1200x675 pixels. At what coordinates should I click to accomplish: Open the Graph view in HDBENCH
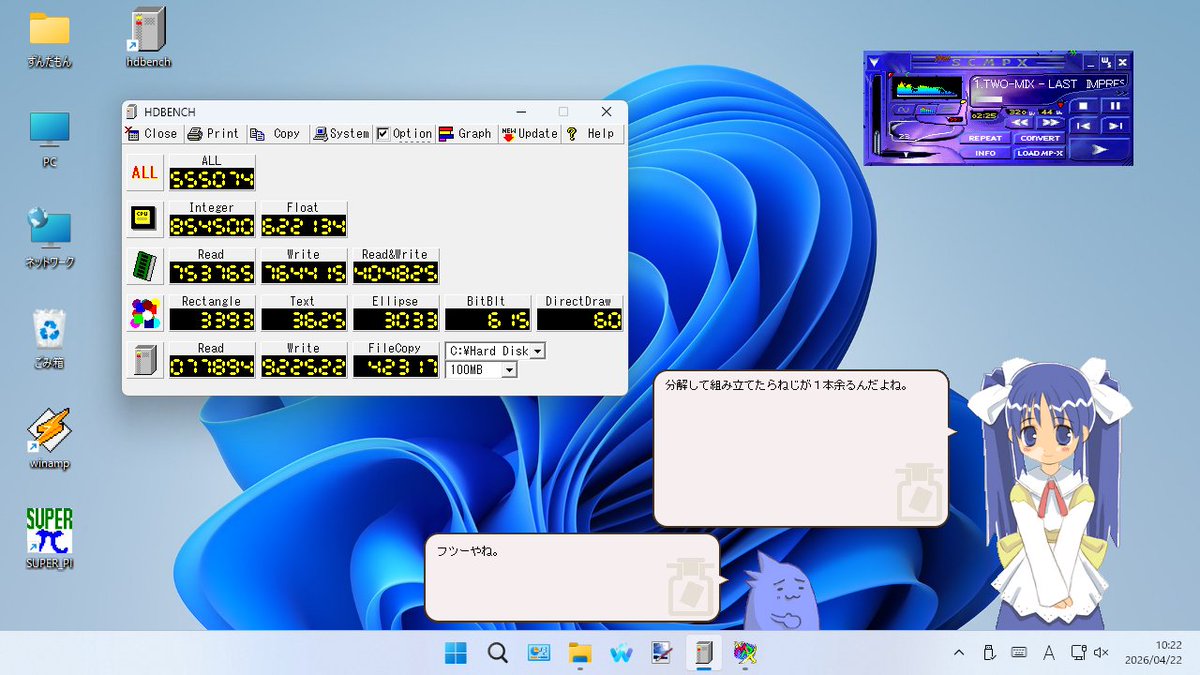(x=465, y=133)
